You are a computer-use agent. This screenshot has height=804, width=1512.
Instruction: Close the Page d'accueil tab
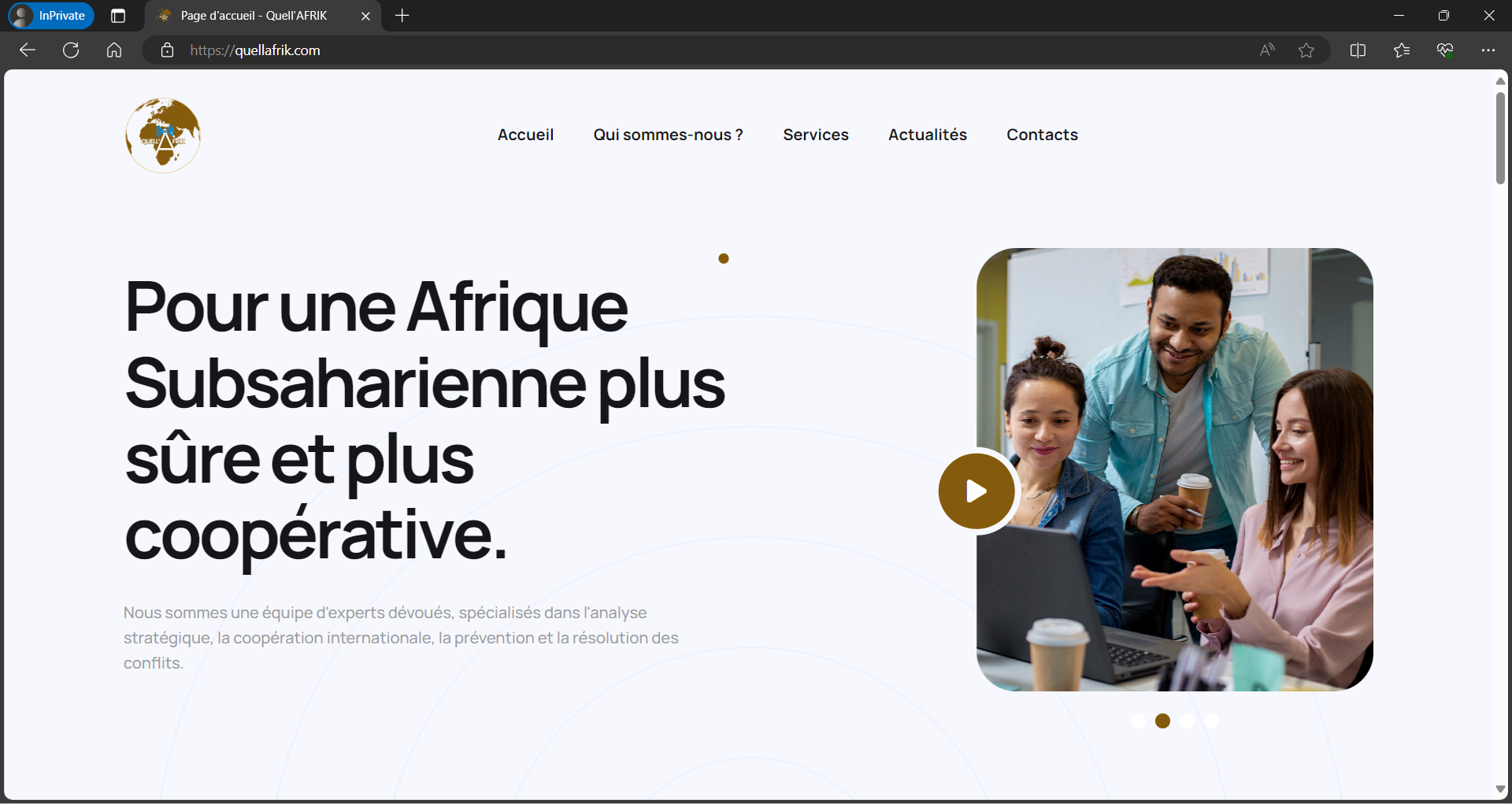tap(365, 16)
